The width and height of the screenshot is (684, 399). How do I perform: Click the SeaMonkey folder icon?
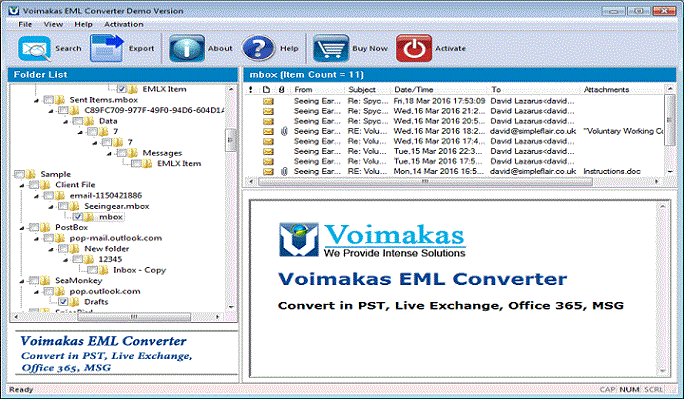pyautogui.click(x=45, y=280)
